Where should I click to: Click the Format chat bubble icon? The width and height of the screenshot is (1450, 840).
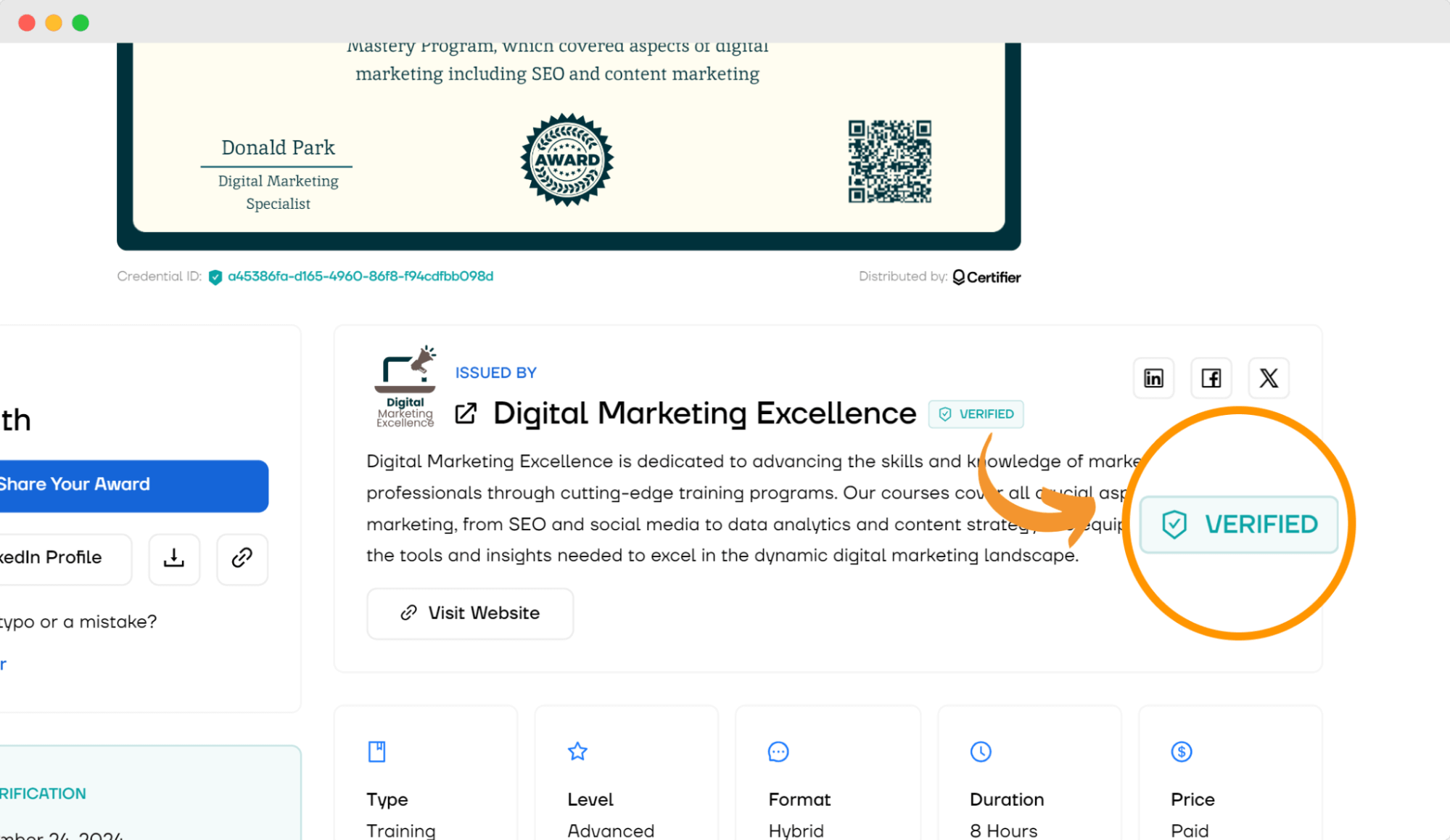tap(778, 752)
